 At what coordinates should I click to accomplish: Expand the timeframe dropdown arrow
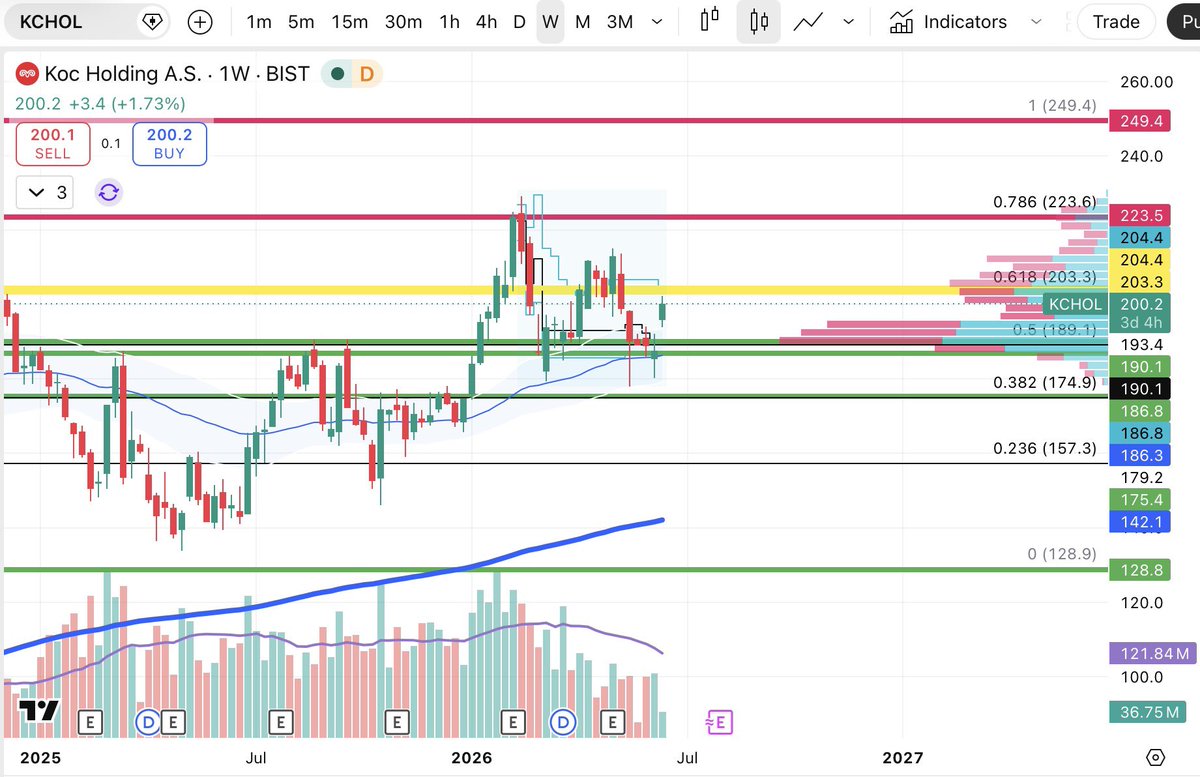tap(657, 22)
